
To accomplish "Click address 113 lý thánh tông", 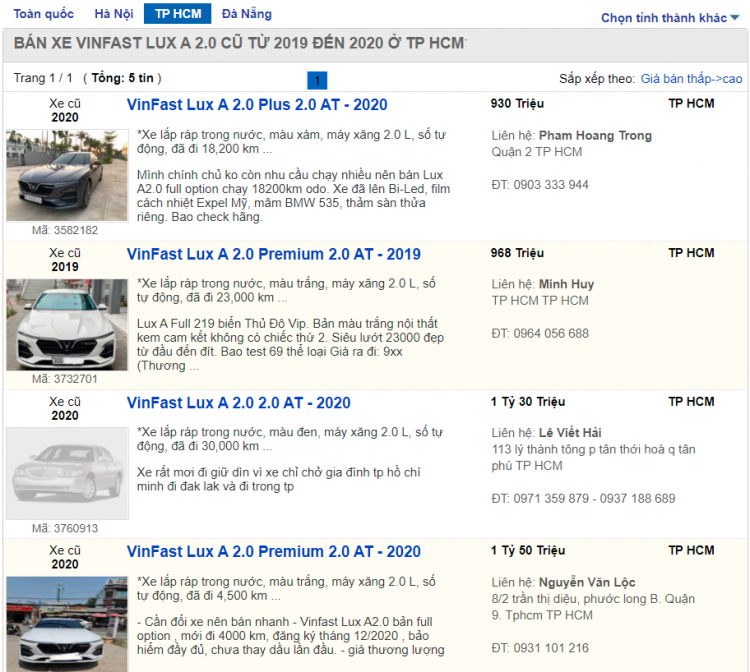I will tap(593, 457).
